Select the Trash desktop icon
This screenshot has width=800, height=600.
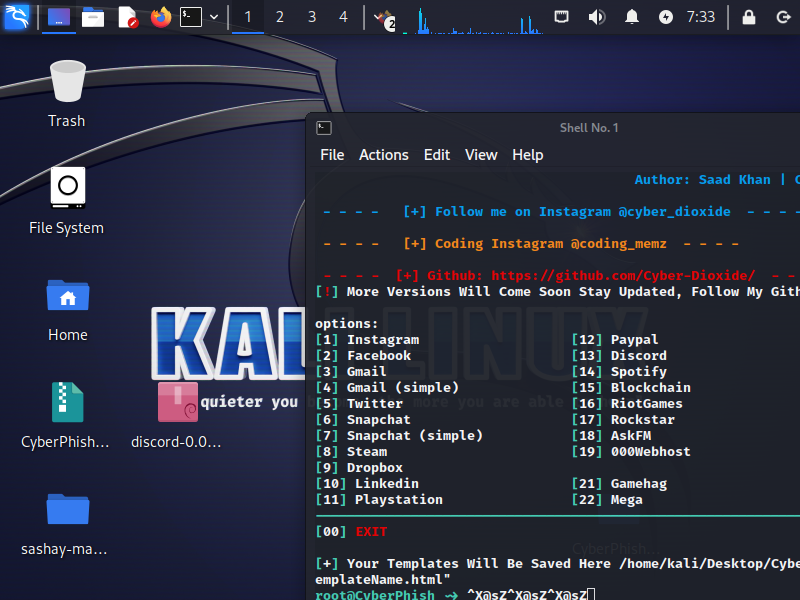[x=67, y=92]
